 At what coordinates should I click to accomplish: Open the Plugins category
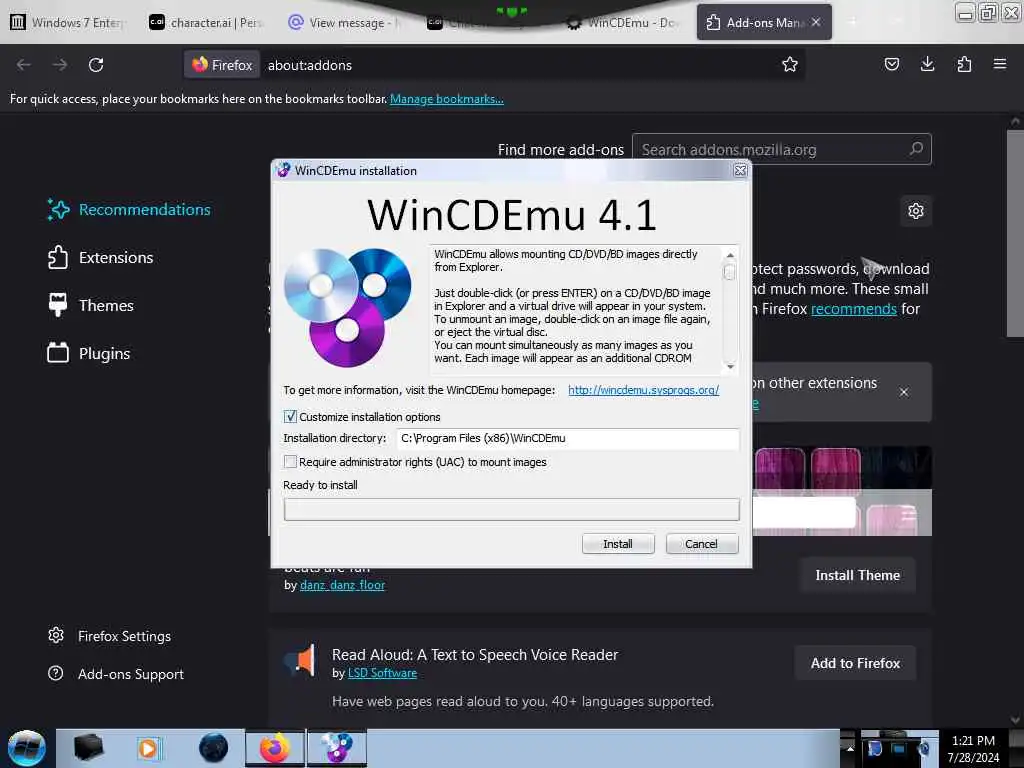[89, 353]
